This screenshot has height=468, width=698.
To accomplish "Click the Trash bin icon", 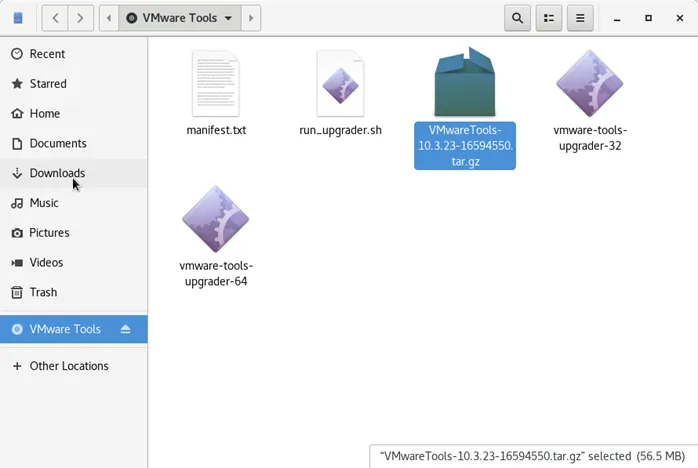I will pyautogui.click(x=17, y=292).
